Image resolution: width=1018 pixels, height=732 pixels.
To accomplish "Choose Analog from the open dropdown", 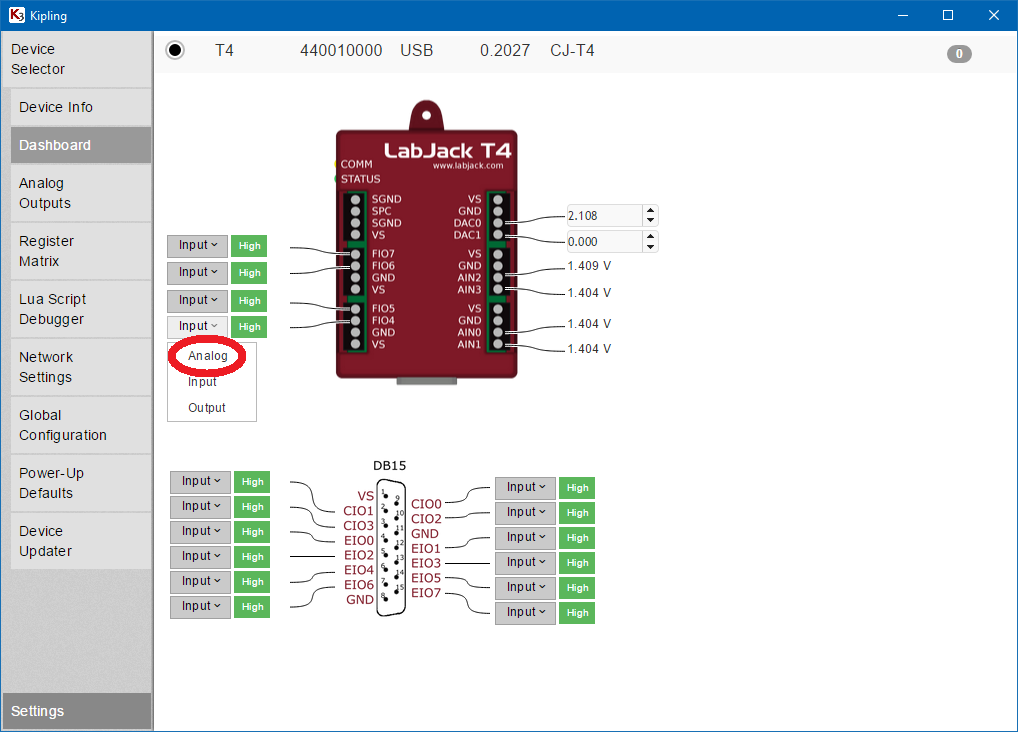I will click(x=208, y=356).
